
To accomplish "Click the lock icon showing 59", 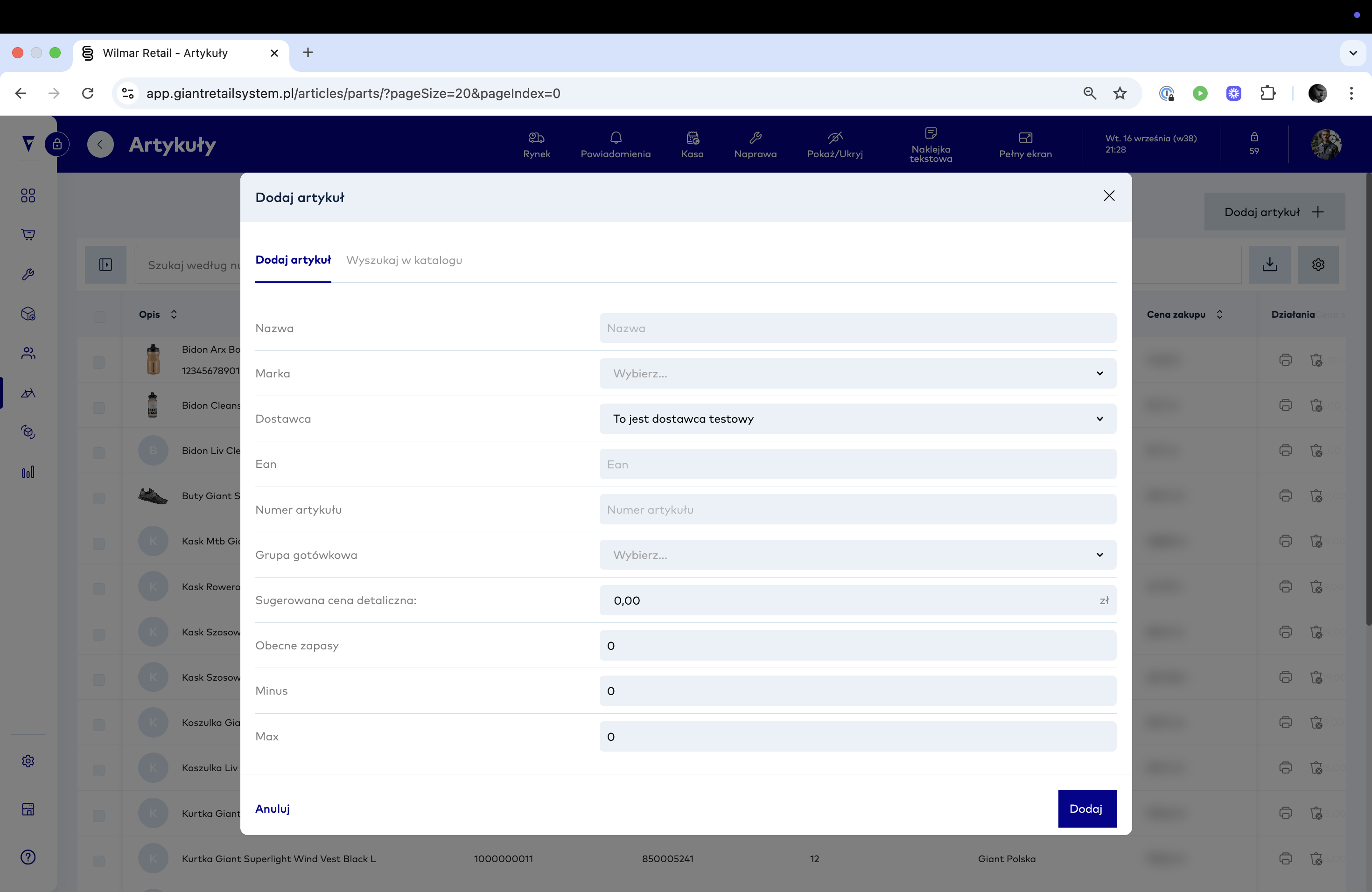I will tap(1254, 143).
